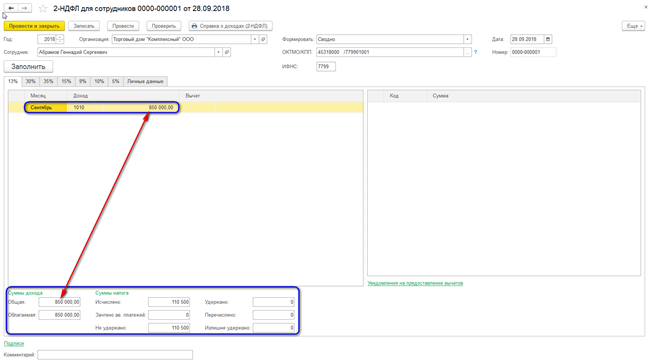Expand the Организация dropdown list
650x361 pixels.
click(255, 39)
